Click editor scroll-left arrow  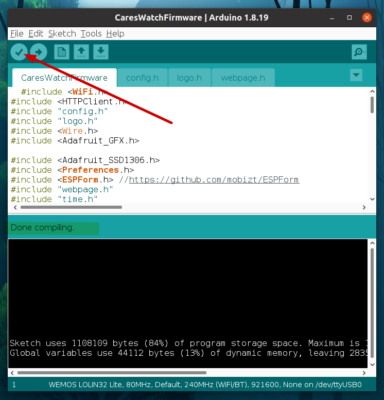pos(15,207)
